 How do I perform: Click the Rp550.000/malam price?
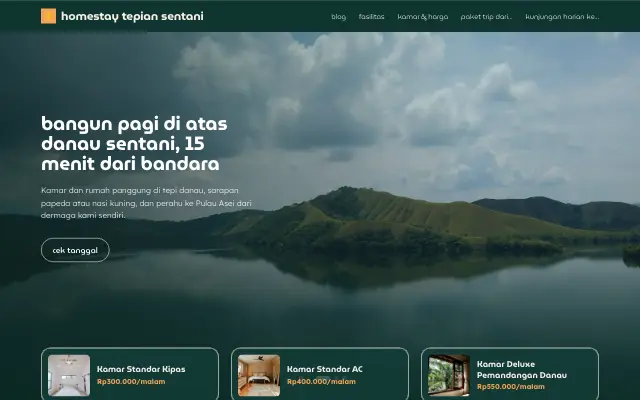[511, 387]
